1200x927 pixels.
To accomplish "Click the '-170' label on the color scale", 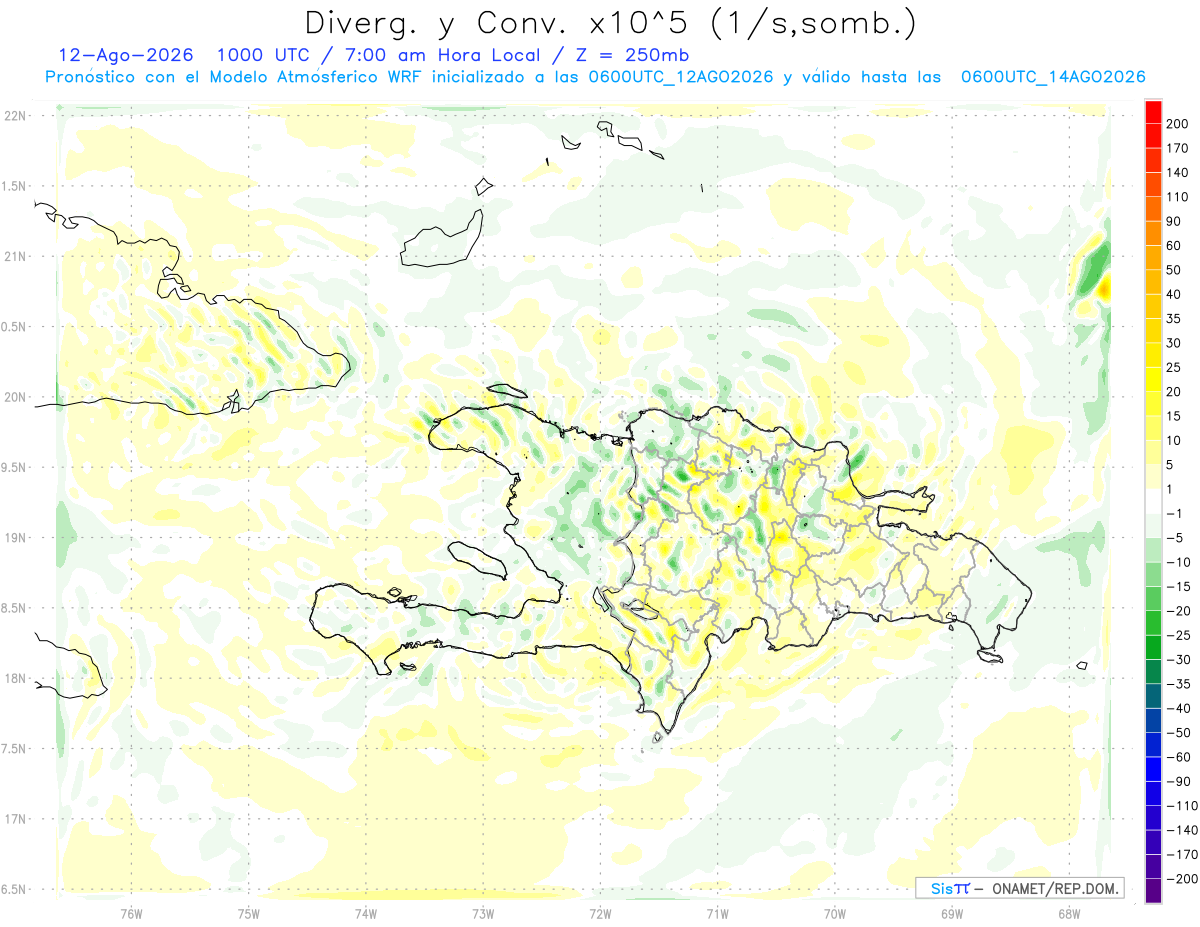I will (x=1184, y=854).
